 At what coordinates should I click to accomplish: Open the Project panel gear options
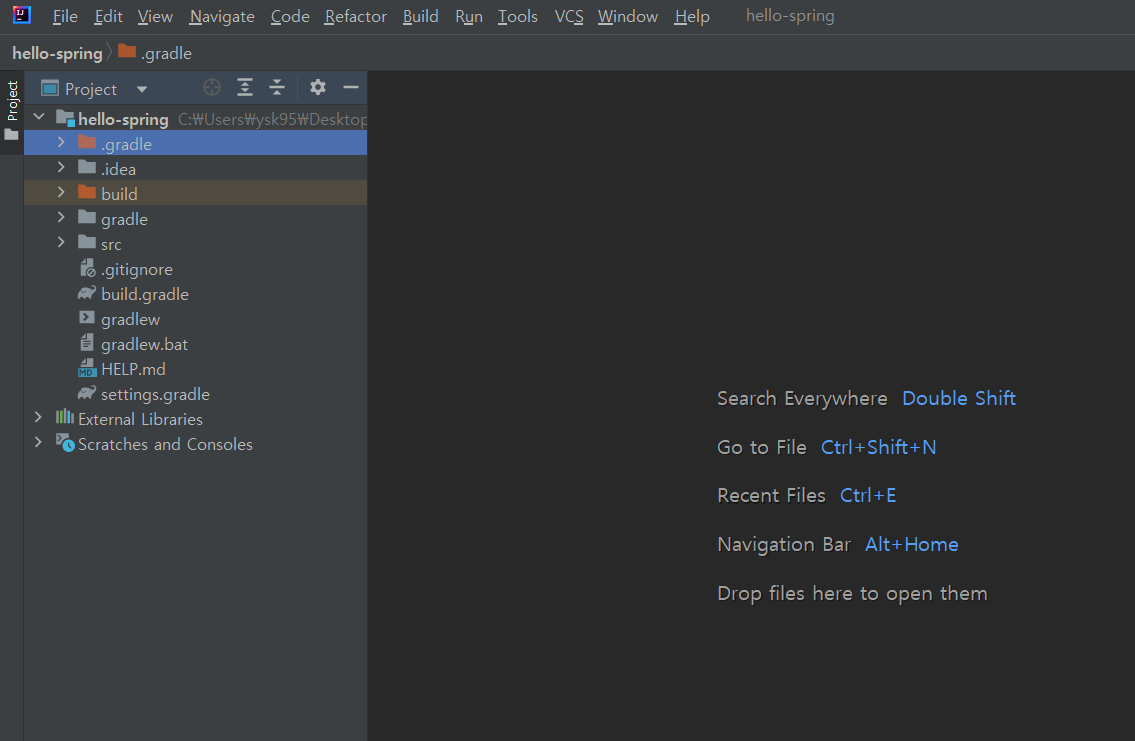(318, 88)
